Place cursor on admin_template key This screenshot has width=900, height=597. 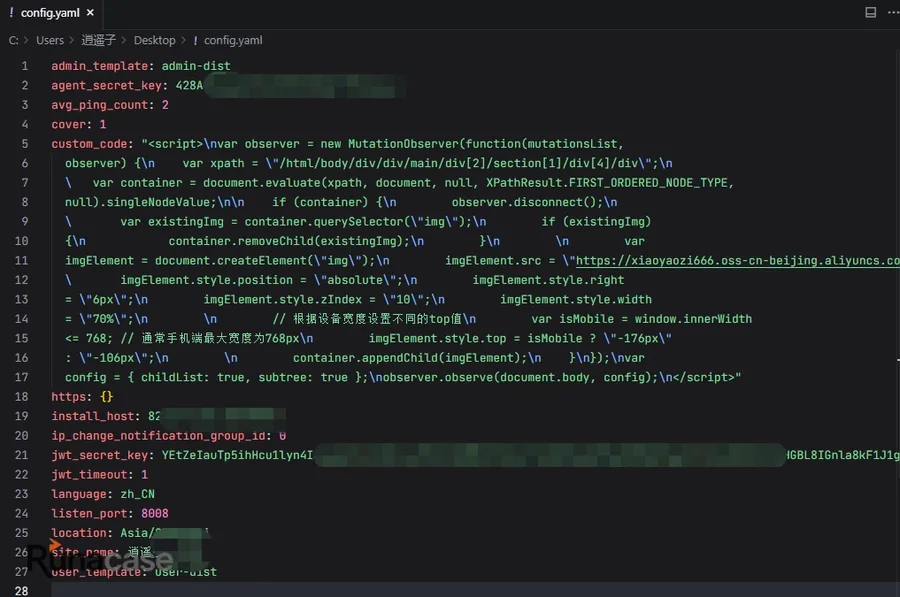tap(99, 66)
